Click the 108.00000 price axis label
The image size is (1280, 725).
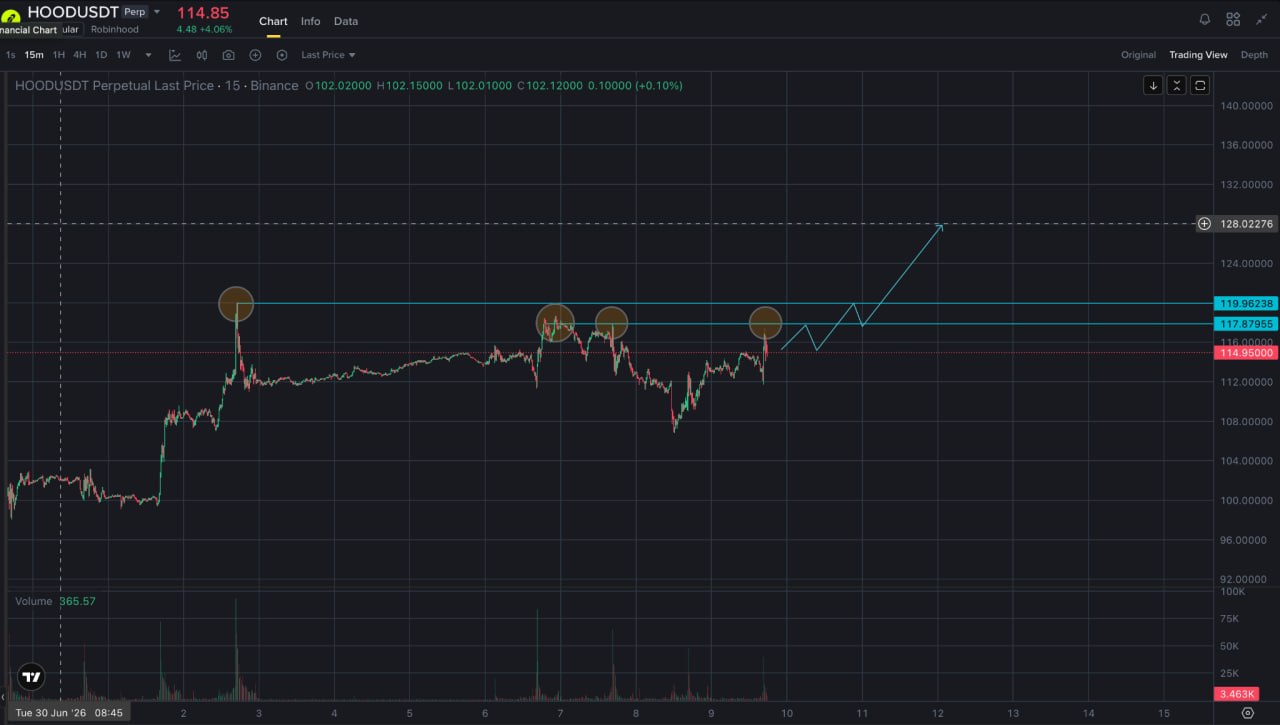[x=1246, y=421]
